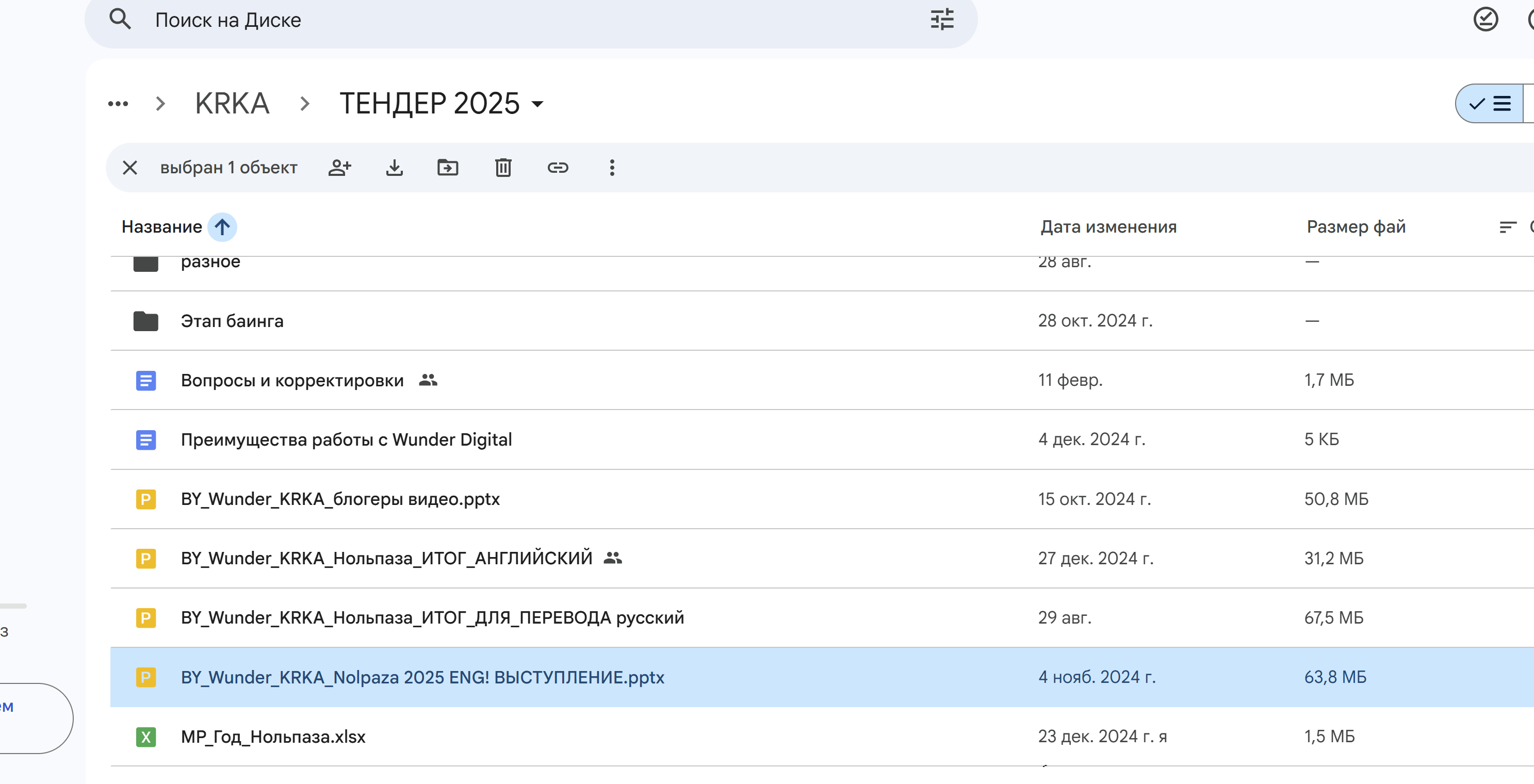Click the offline ready checkmark icon
This screenshot has height=784, width=1534.
(x=1485, y=20)
